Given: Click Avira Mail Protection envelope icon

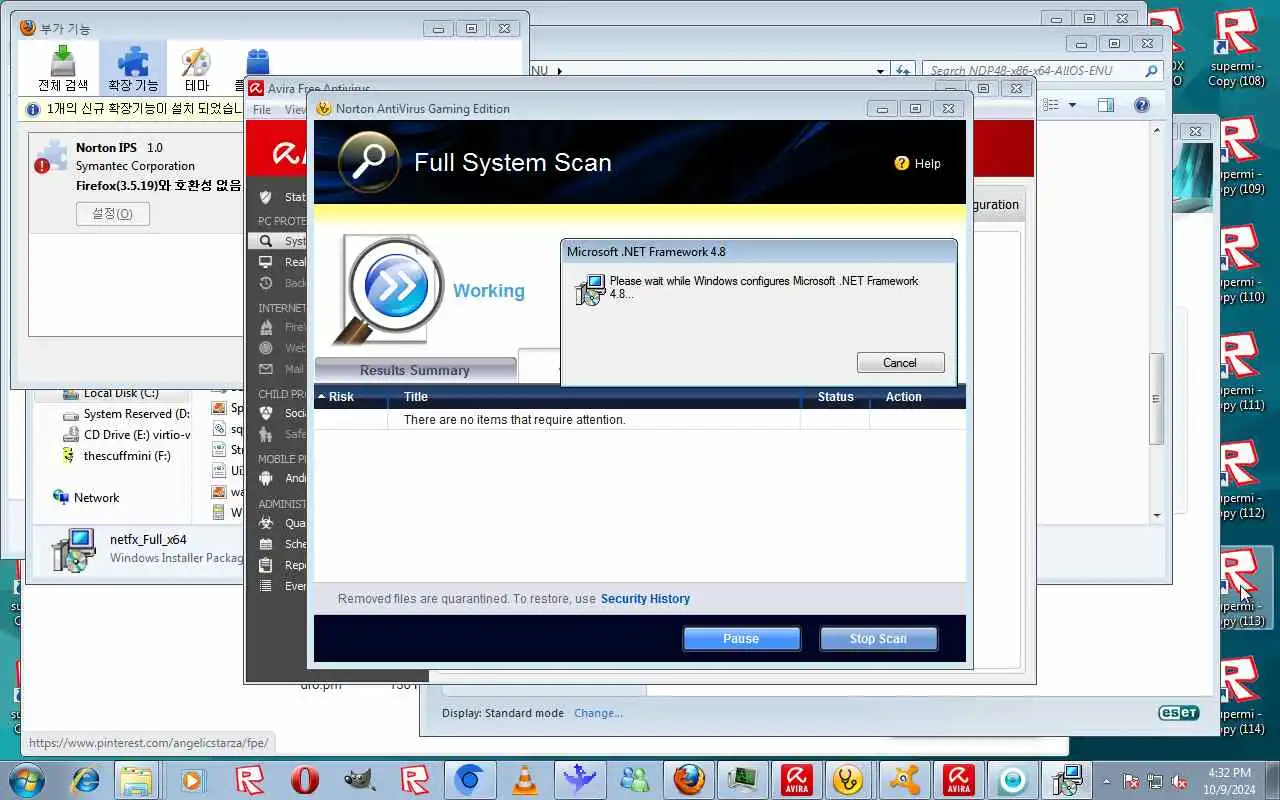Looking at the screenshot, I should coord(266,369).
